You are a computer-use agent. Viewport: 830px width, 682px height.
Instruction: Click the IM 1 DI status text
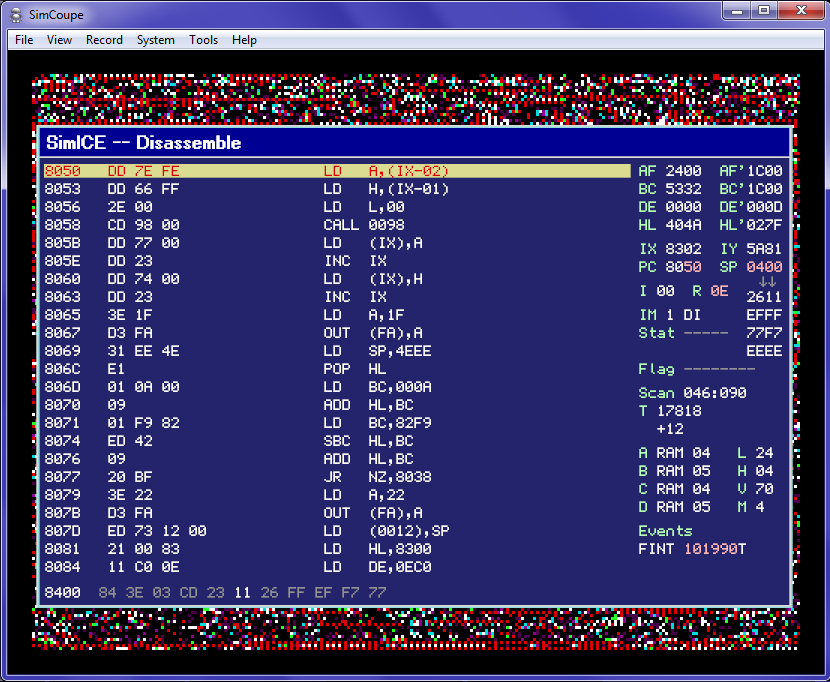point(668,314)
